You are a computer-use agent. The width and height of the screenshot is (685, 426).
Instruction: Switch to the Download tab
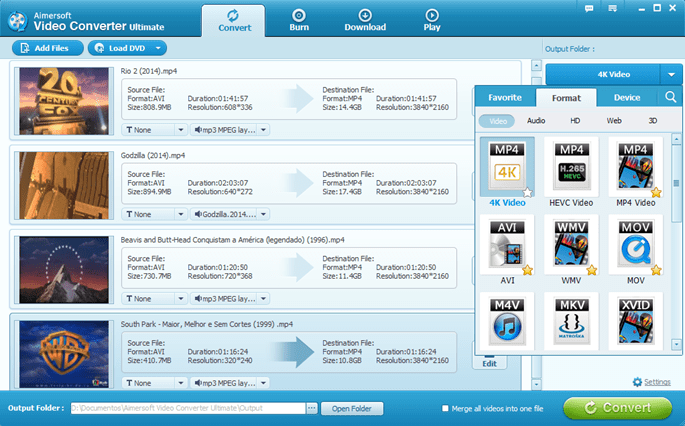tap(365, 21)
